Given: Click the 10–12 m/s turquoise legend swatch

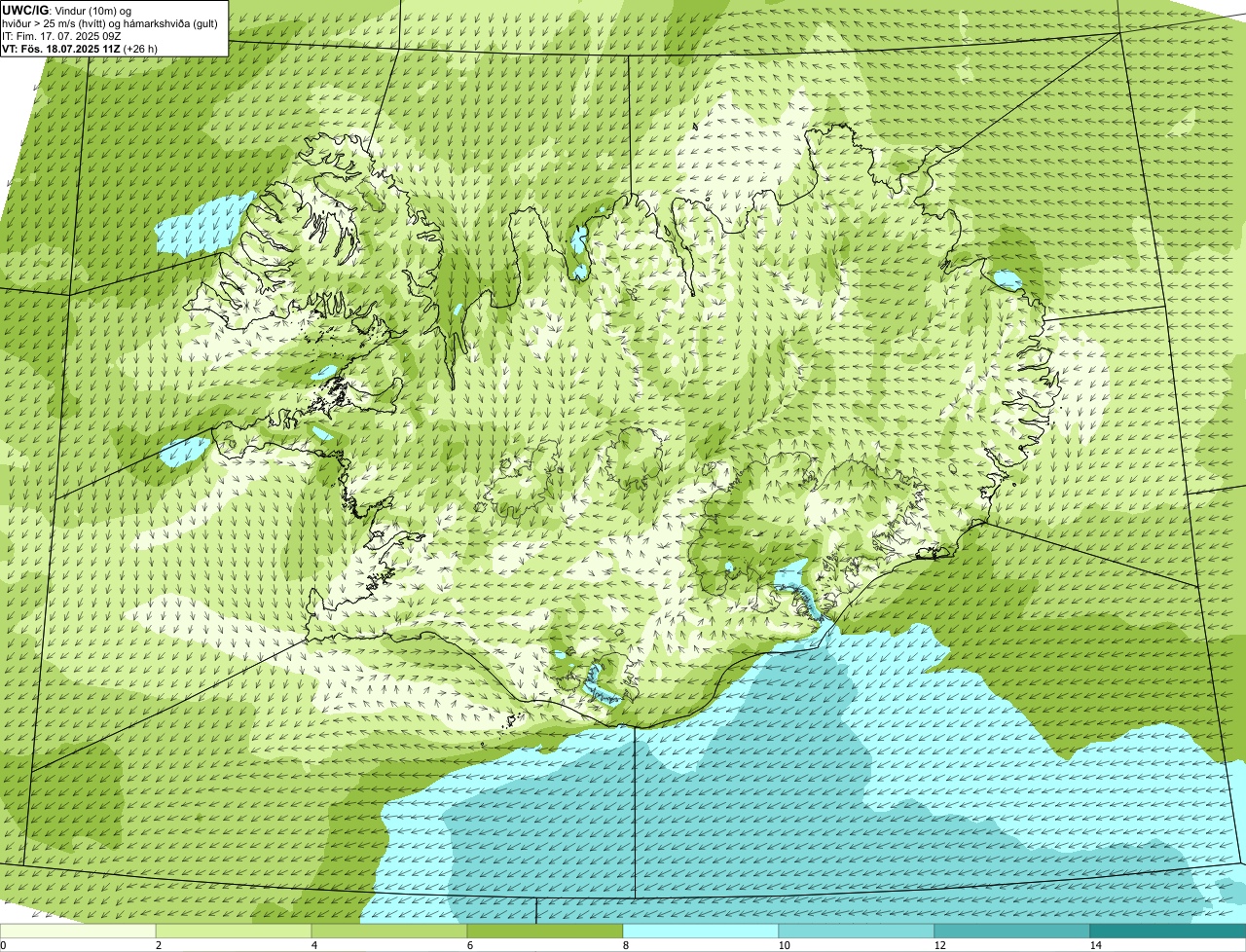Looking at the screenshot, I should [857, 932].
